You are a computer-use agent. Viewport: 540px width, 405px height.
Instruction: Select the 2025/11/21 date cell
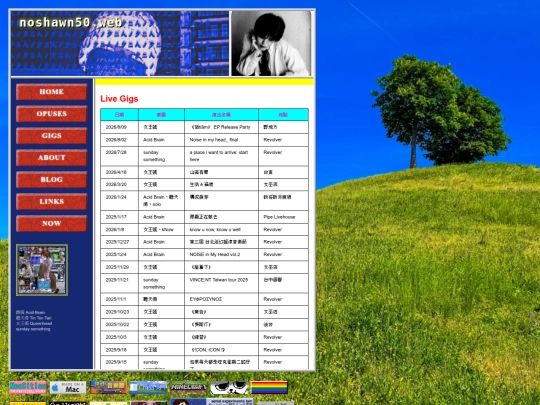[x=120, y=283]
